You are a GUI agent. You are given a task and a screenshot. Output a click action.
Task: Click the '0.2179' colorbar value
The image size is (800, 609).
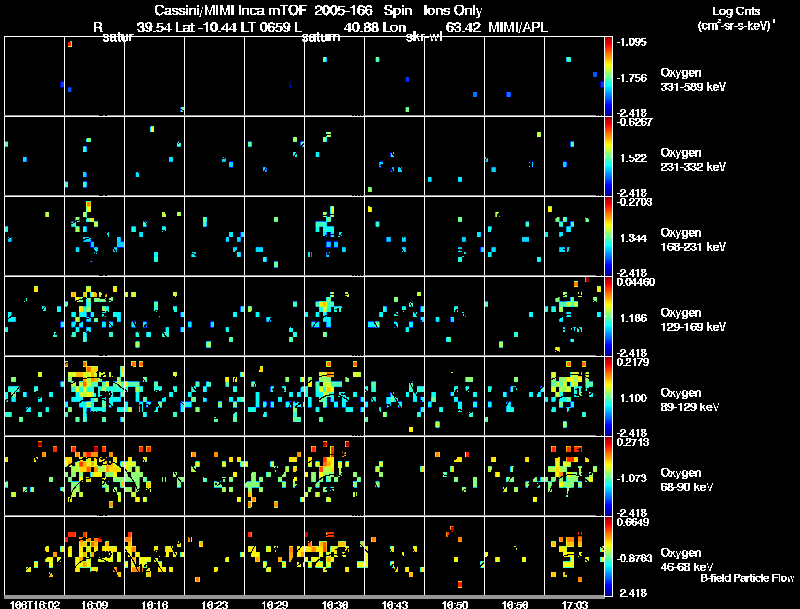click(x=632, y=362)
